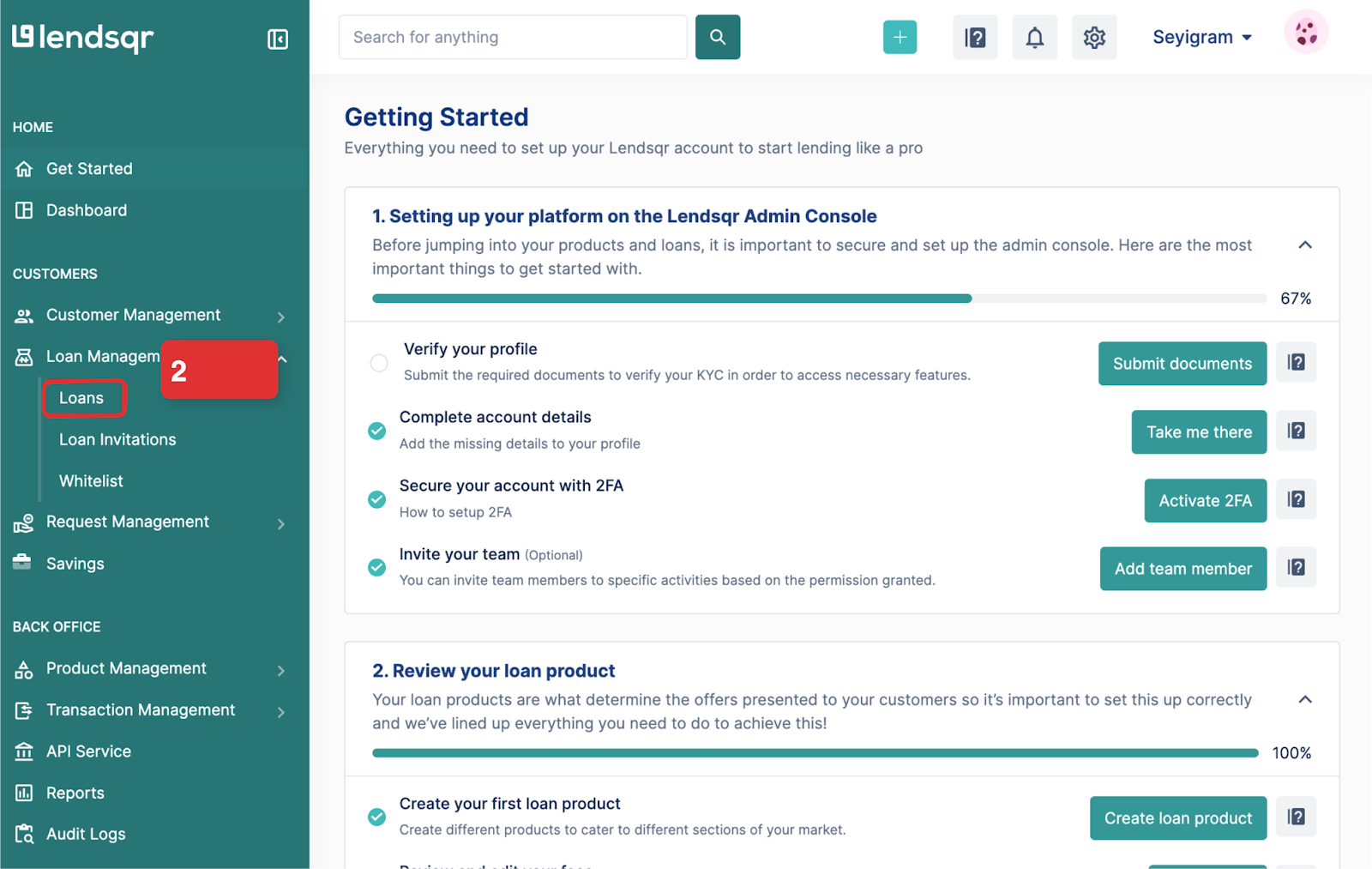Click API Service bank icon

tap(24, 751)
